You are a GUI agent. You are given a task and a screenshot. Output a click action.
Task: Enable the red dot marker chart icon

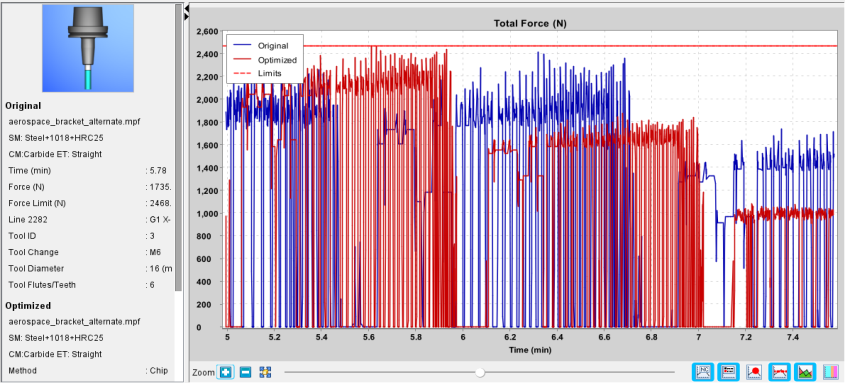coord(753,371)
